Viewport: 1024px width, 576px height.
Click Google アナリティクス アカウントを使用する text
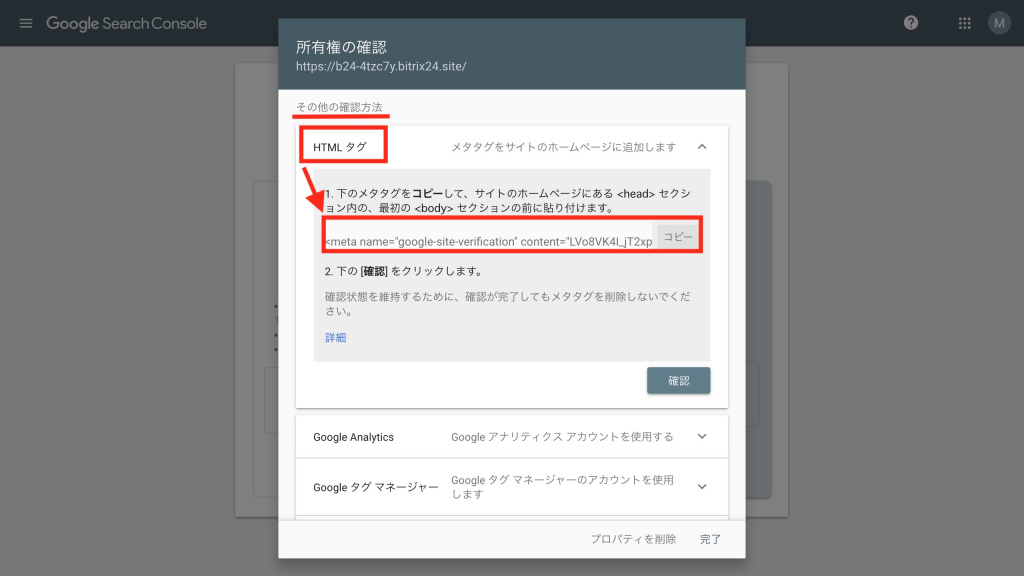pyautogui.click(x=562, y=437)
